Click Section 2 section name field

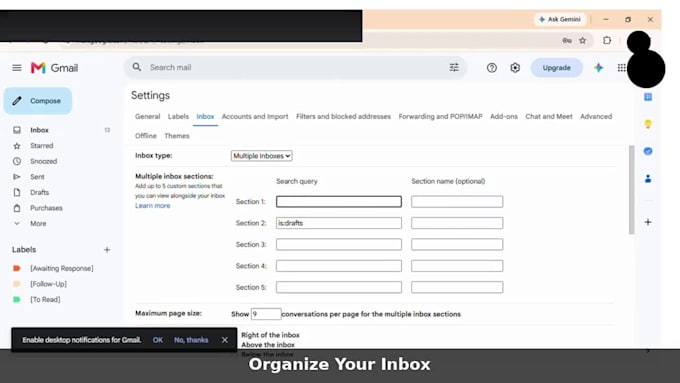457,223
